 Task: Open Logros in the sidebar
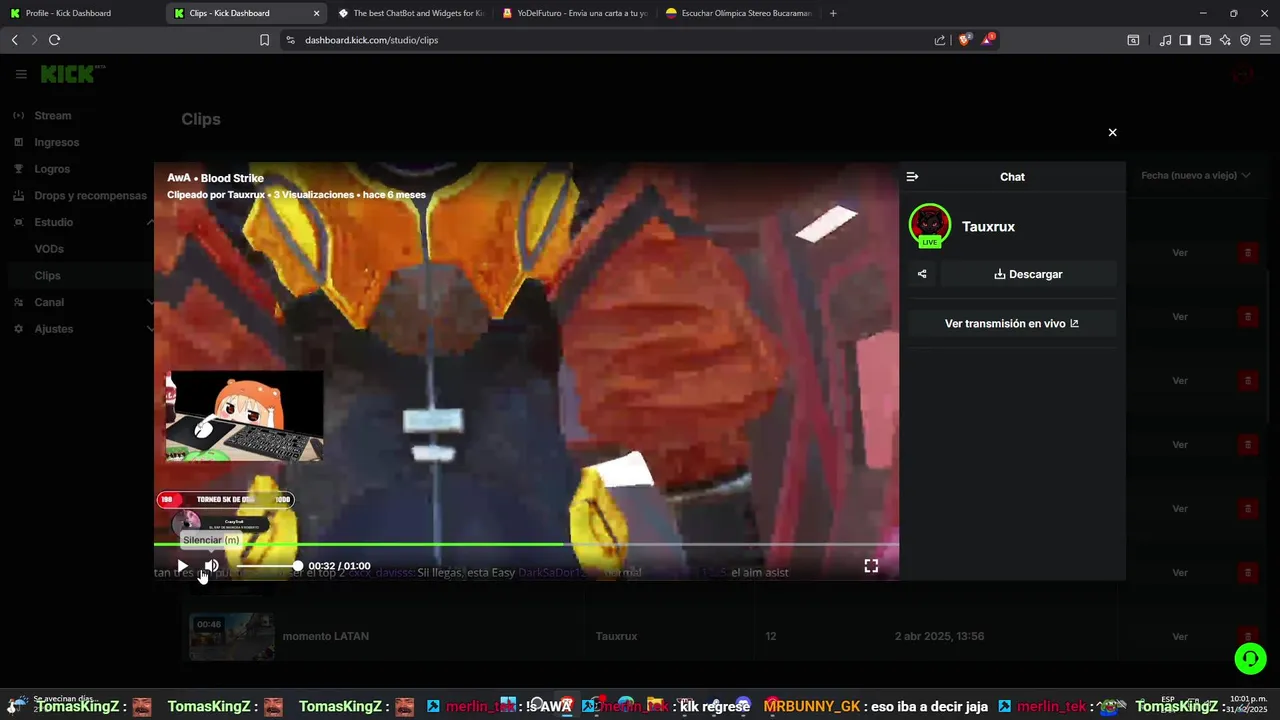click(x=52, y=169)
